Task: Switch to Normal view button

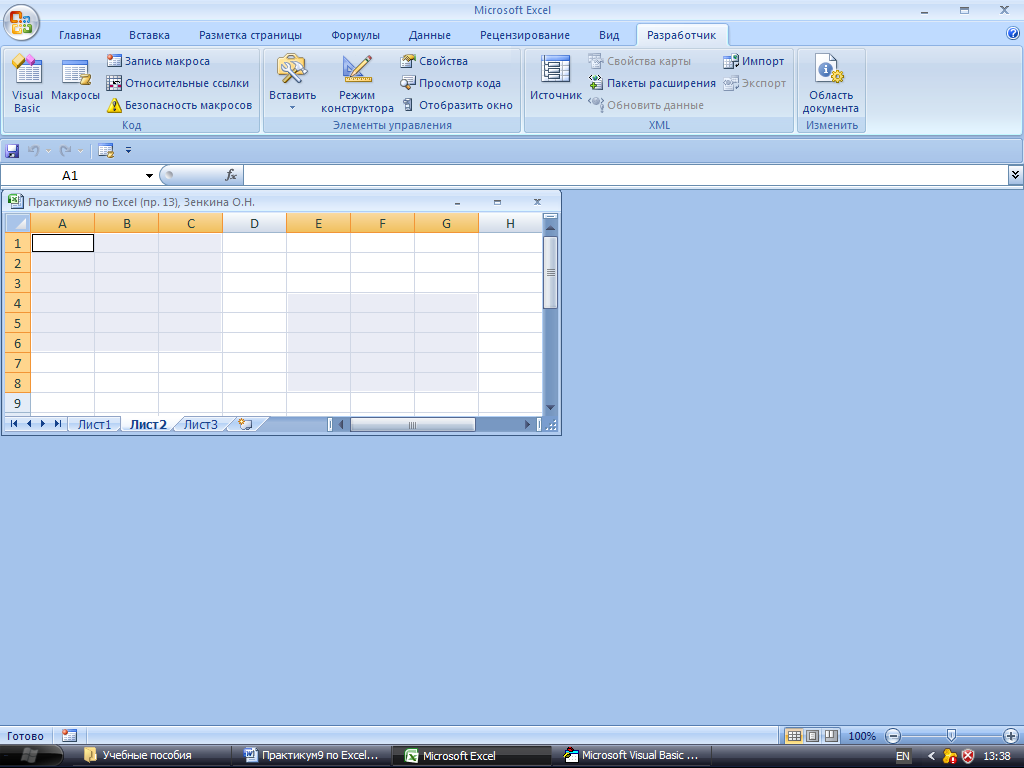Action: point(793,736)
